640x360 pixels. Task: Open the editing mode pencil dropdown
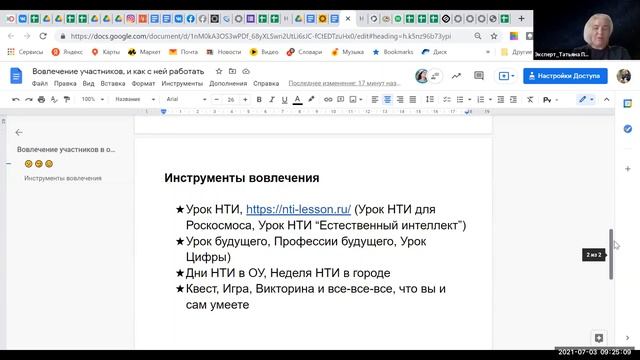coord(586,100)
